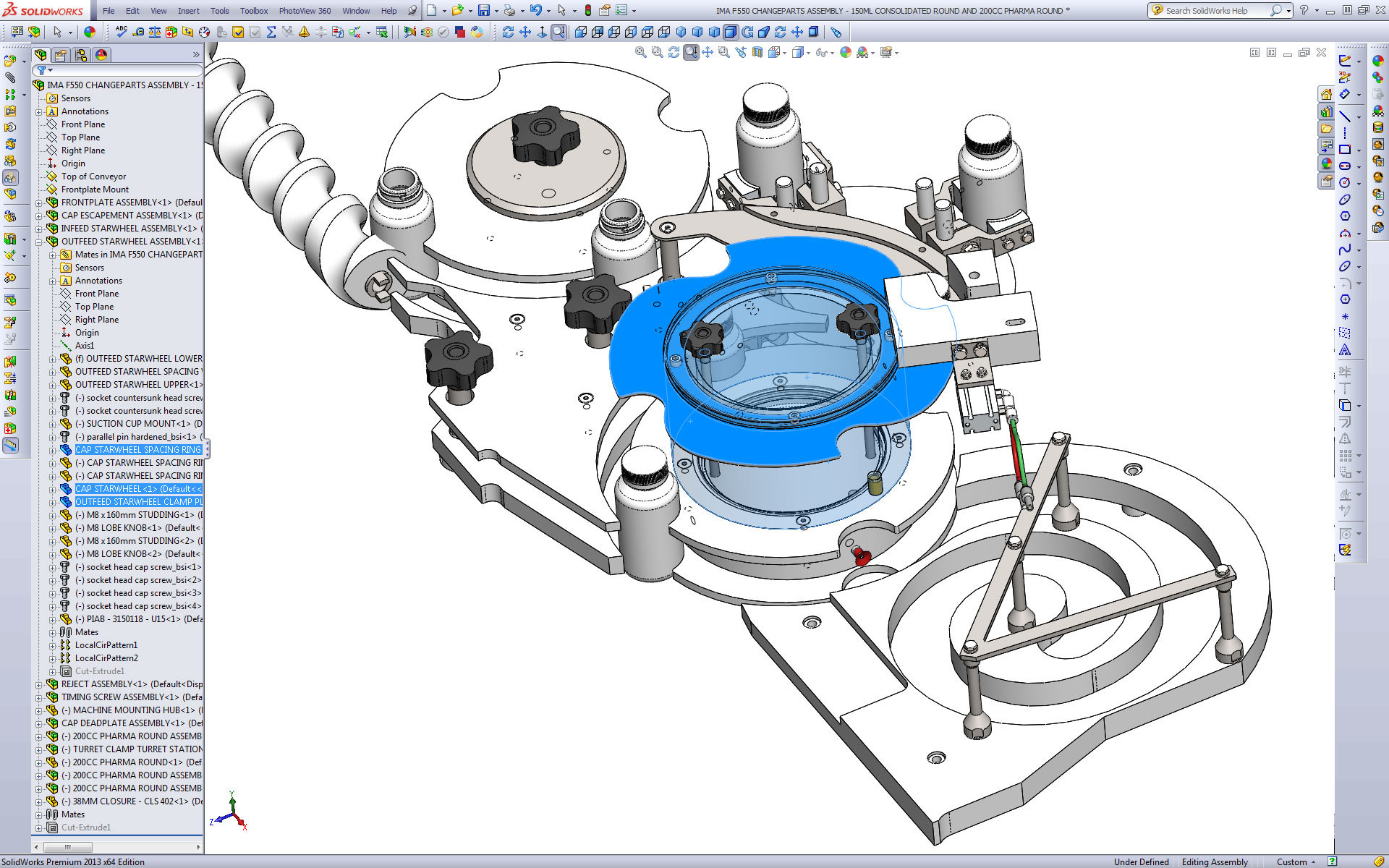1389x868 pixels.
Task: Open the ConfigurationManager tab icon
Action: (81, 55)
